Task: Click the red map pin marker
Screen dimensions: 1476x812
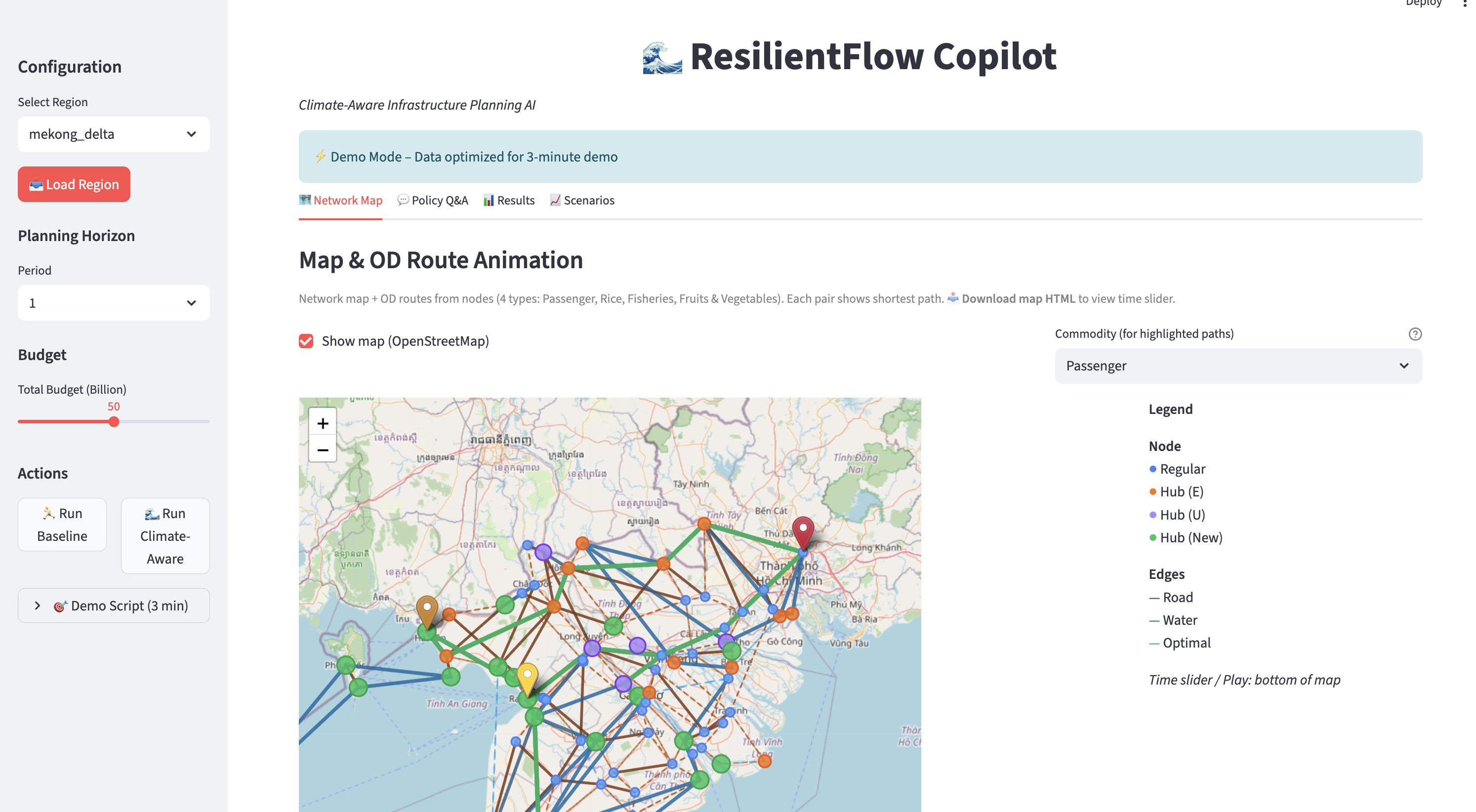Action: [803, 530]
